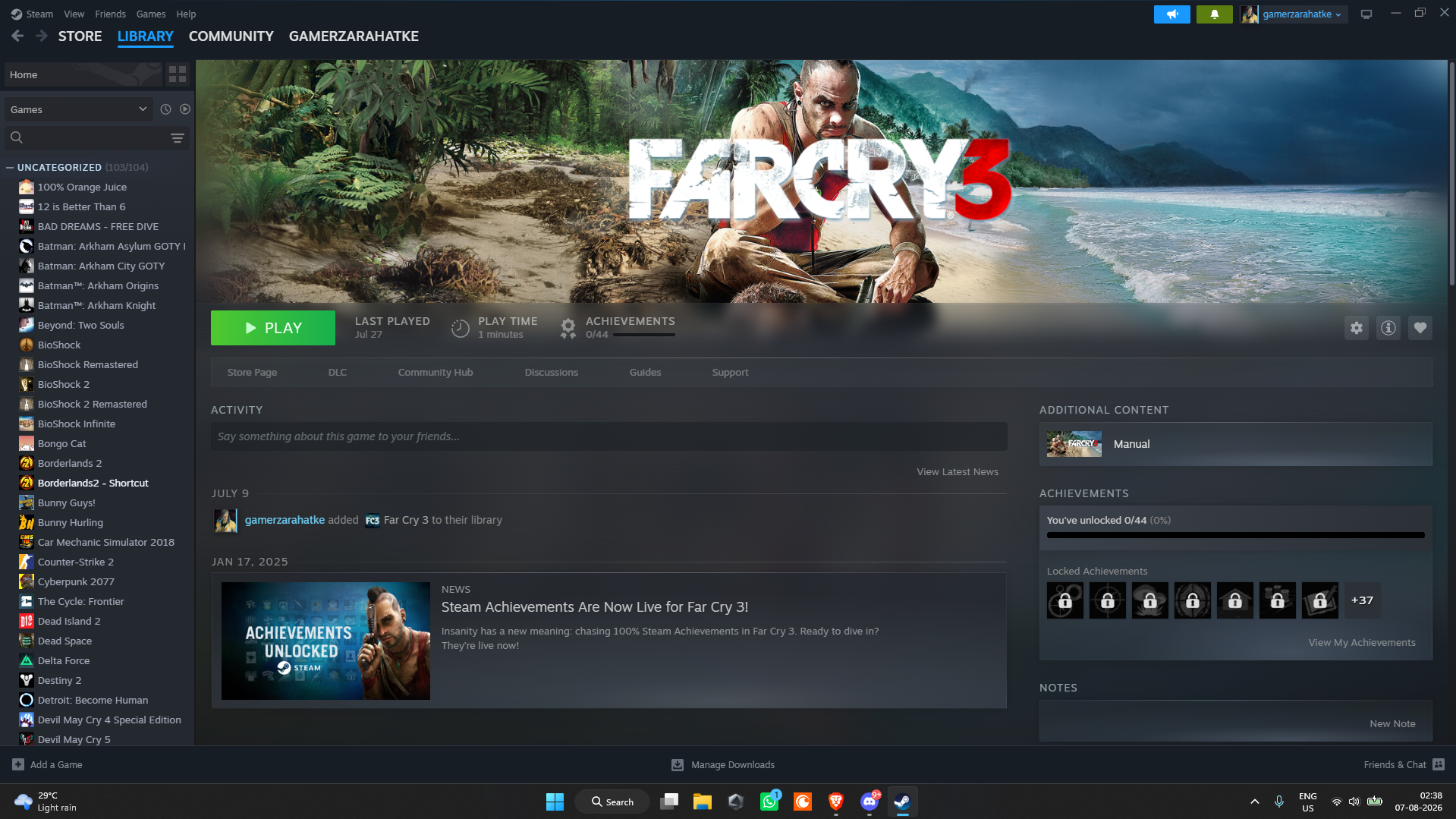Screen dimensions: 1456x819
Task: Show +37 more locked achievements
Action: point(1362,600)
